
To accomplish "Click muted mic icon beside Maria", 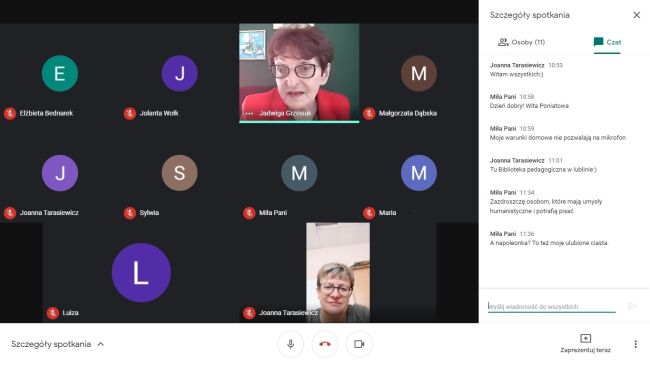I will coord(369,213).
